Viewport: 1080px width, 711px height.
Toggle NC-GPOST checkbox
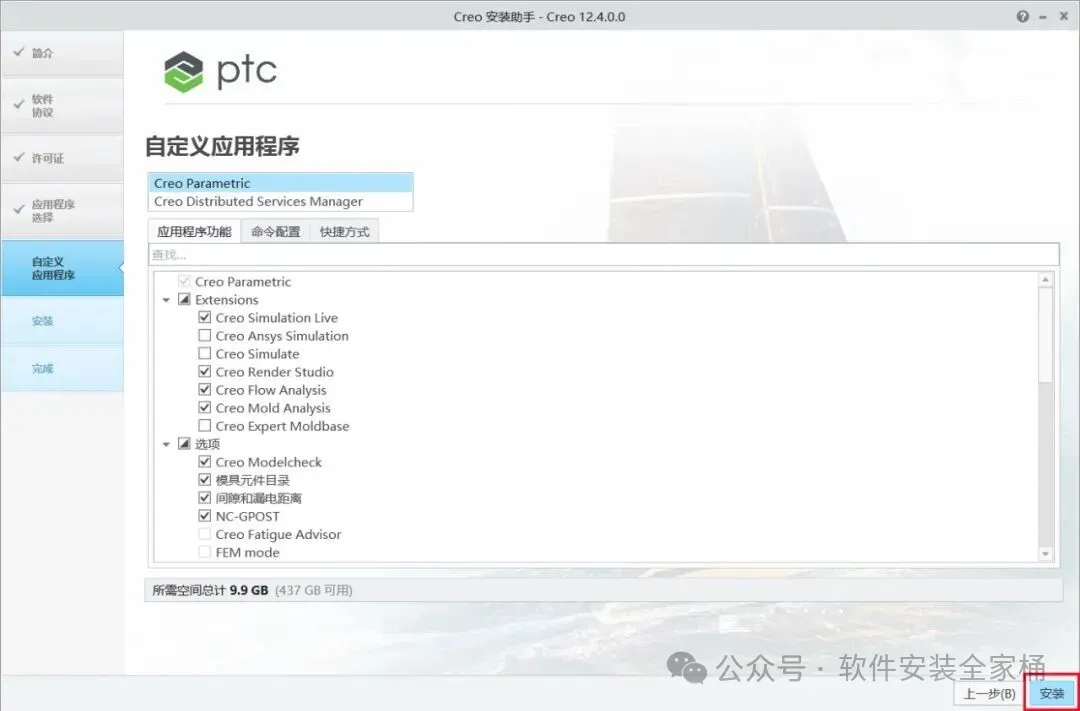click(205, 516)
